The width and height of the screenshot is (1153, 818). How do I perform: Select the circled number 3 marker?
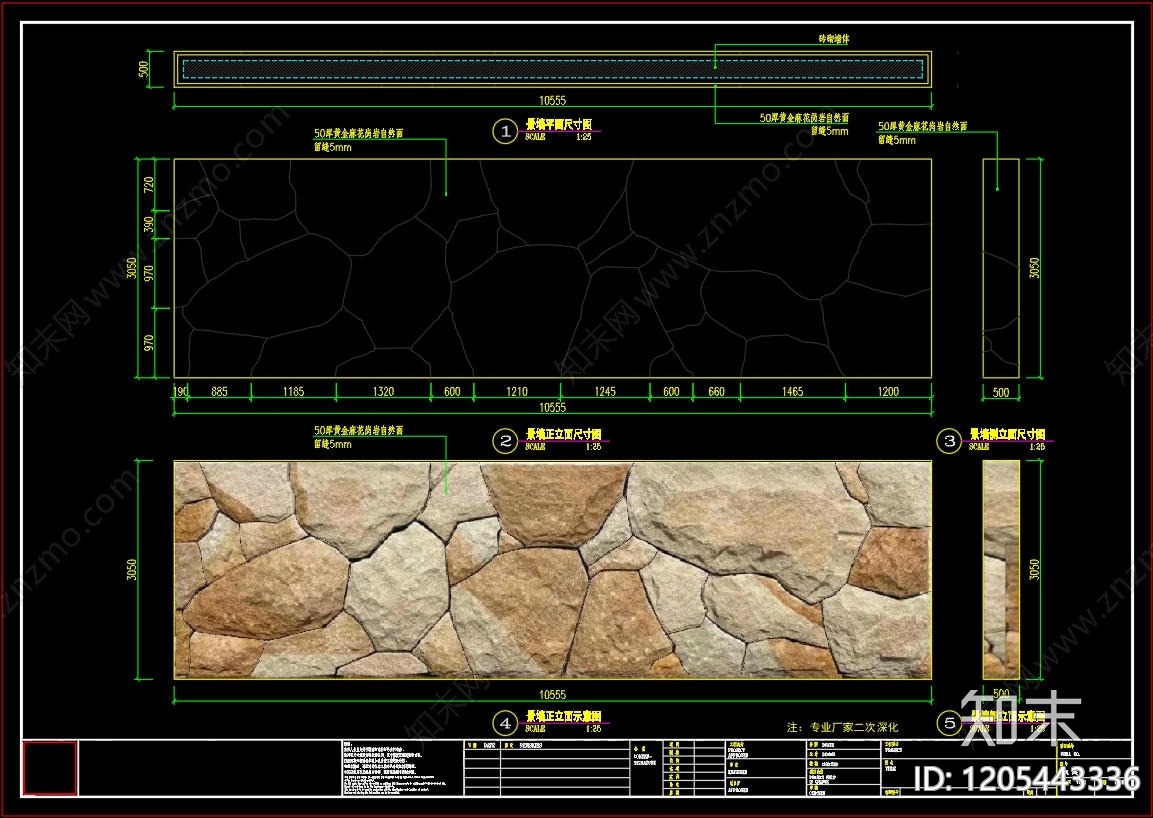pos(948,440)
